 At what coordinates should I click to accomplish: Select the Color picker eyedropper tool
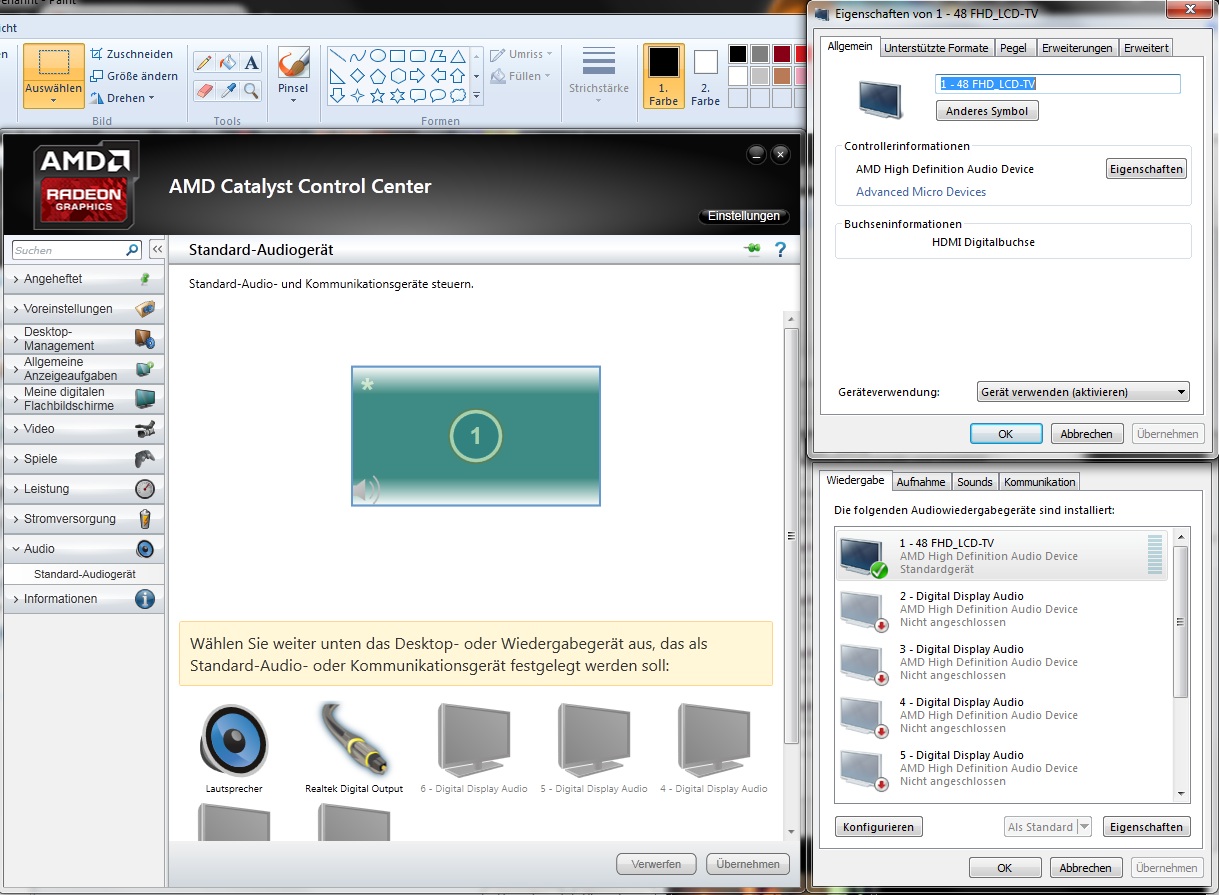coord(228,91)
